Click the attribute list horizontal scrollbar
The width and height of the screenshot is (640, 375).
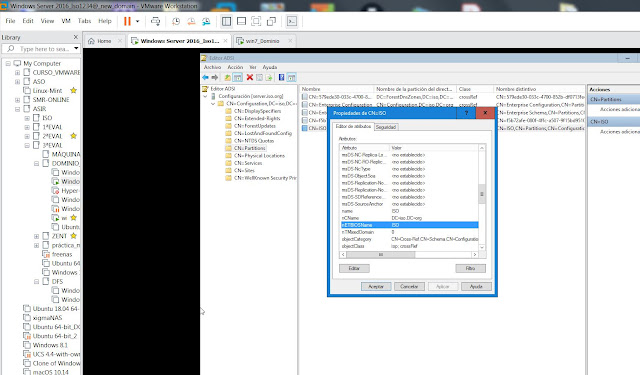(409, 255)
